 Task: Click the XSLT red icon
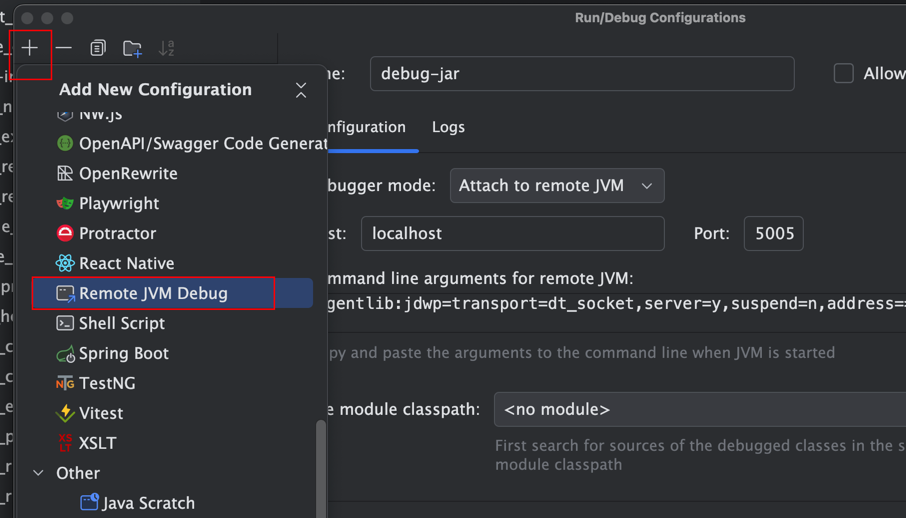[x=65, y=443]
